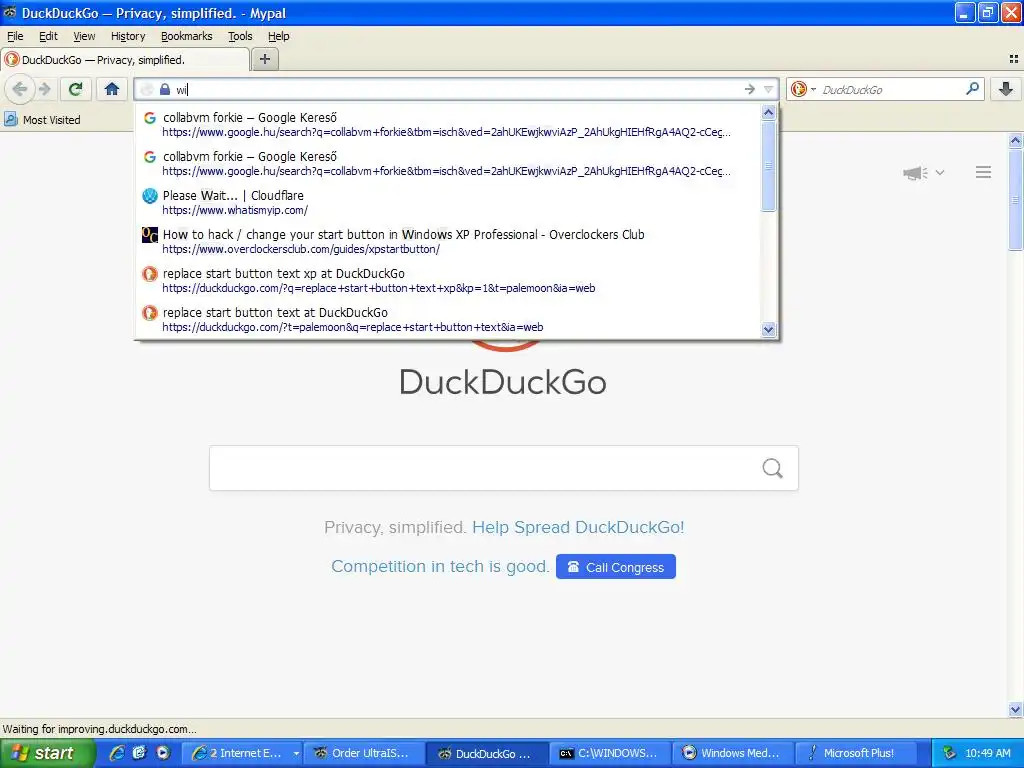
Task: Open the View menu
Action: [84, 36]
